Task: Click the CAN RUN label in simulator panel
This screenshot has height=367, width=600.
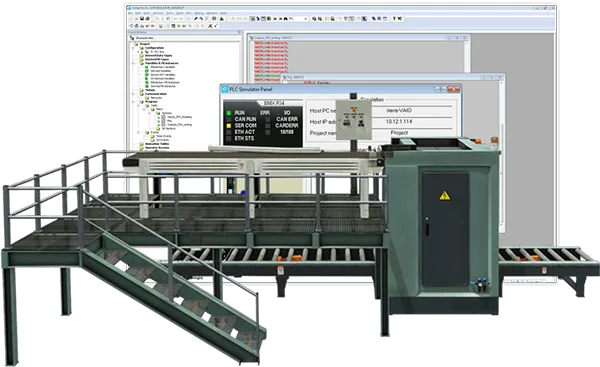Action: tap(245, 119)
